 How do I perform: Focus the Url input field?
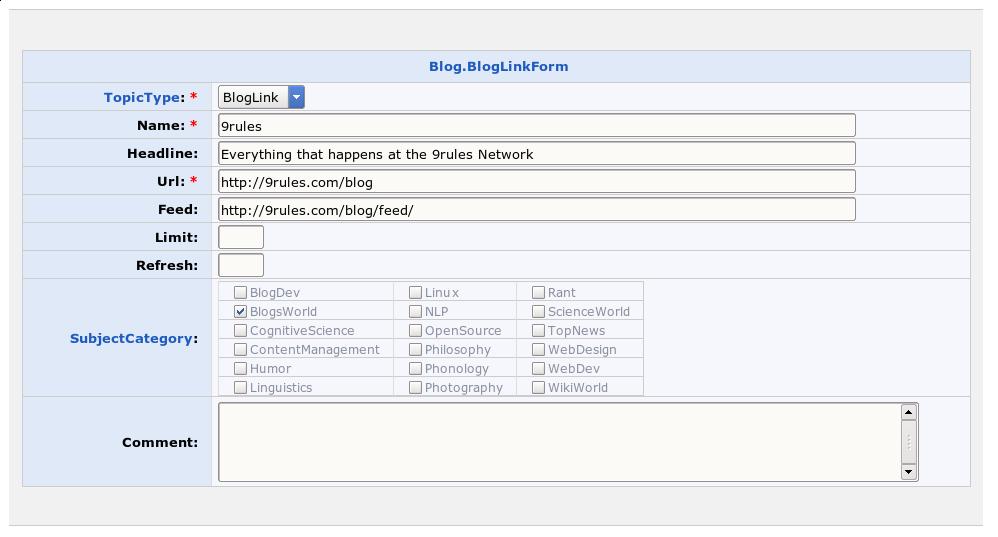click(x=537, y=181)
